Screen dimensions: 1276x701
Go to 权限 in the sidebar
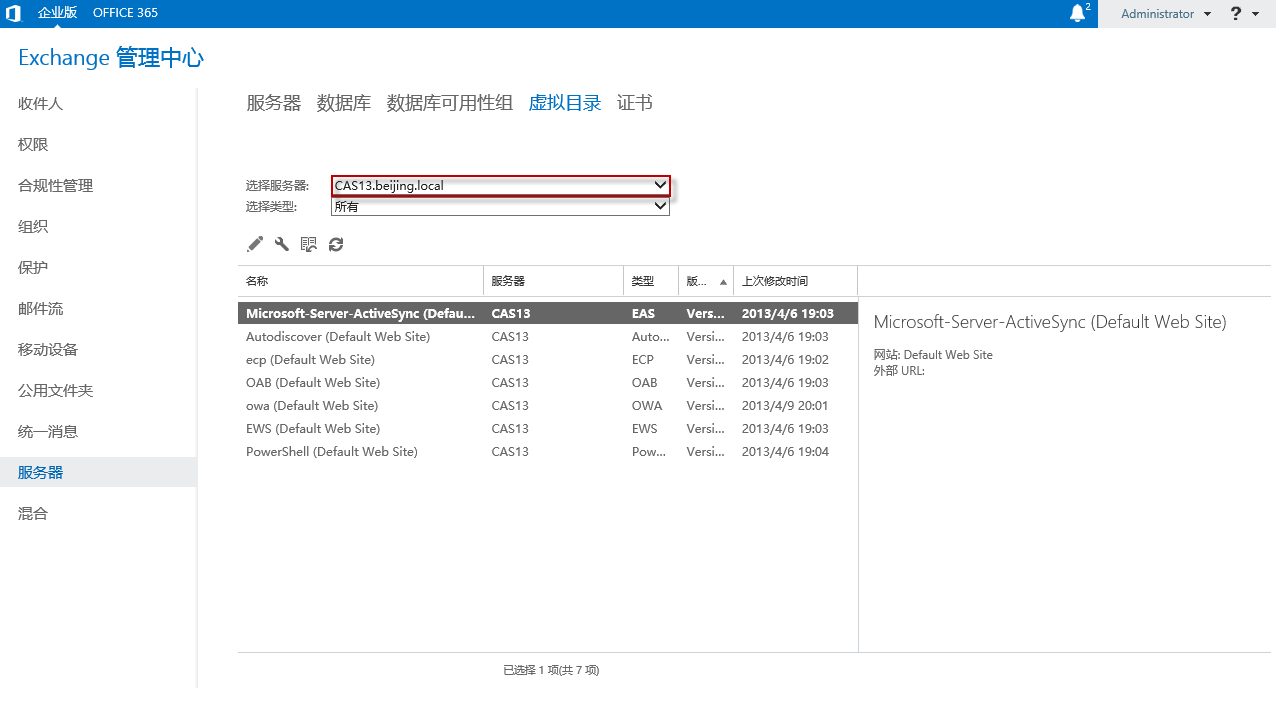tap(33, 145)
